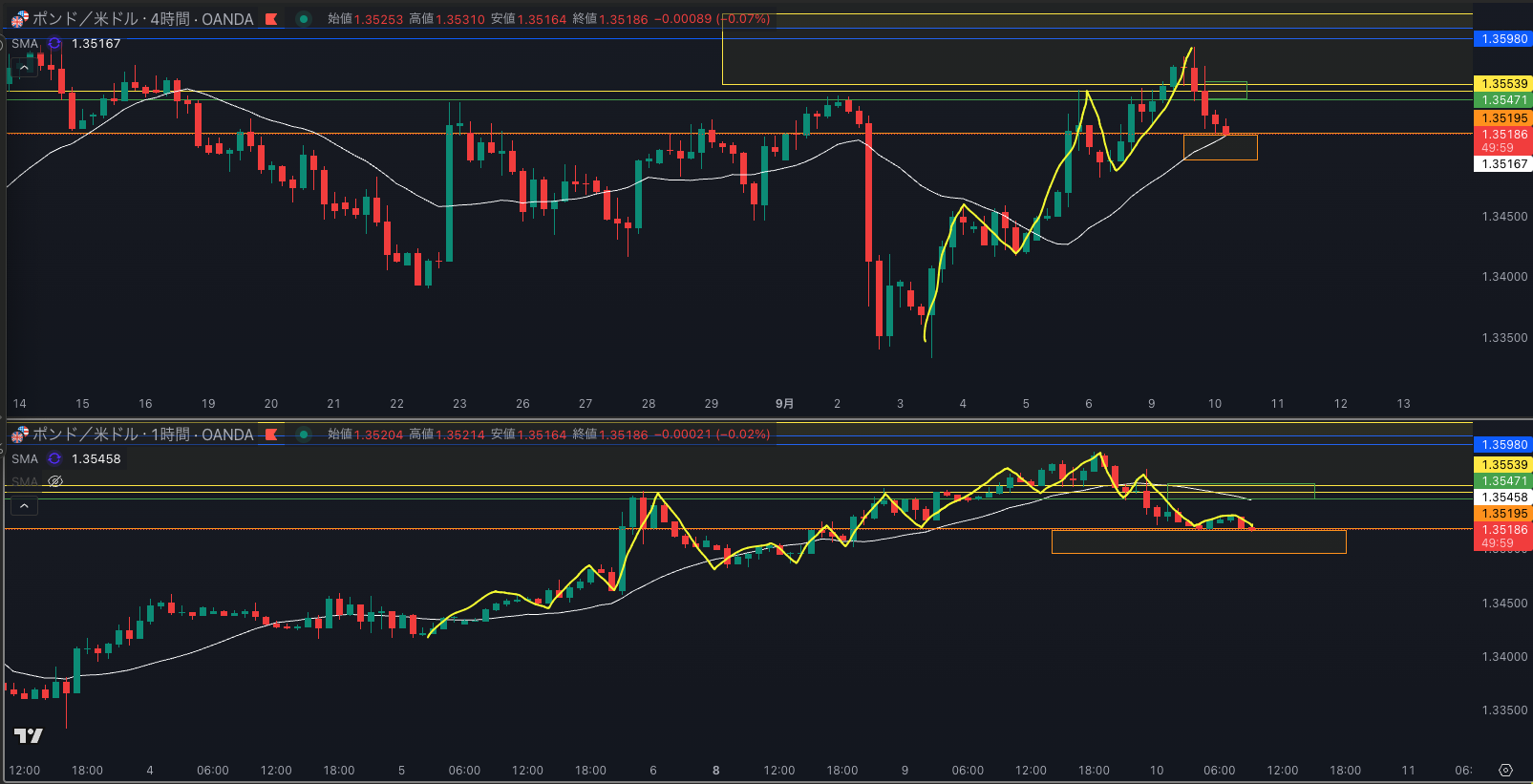
Task: Click the 1-hour chart high value 1.35214
Action: point(460,434)
